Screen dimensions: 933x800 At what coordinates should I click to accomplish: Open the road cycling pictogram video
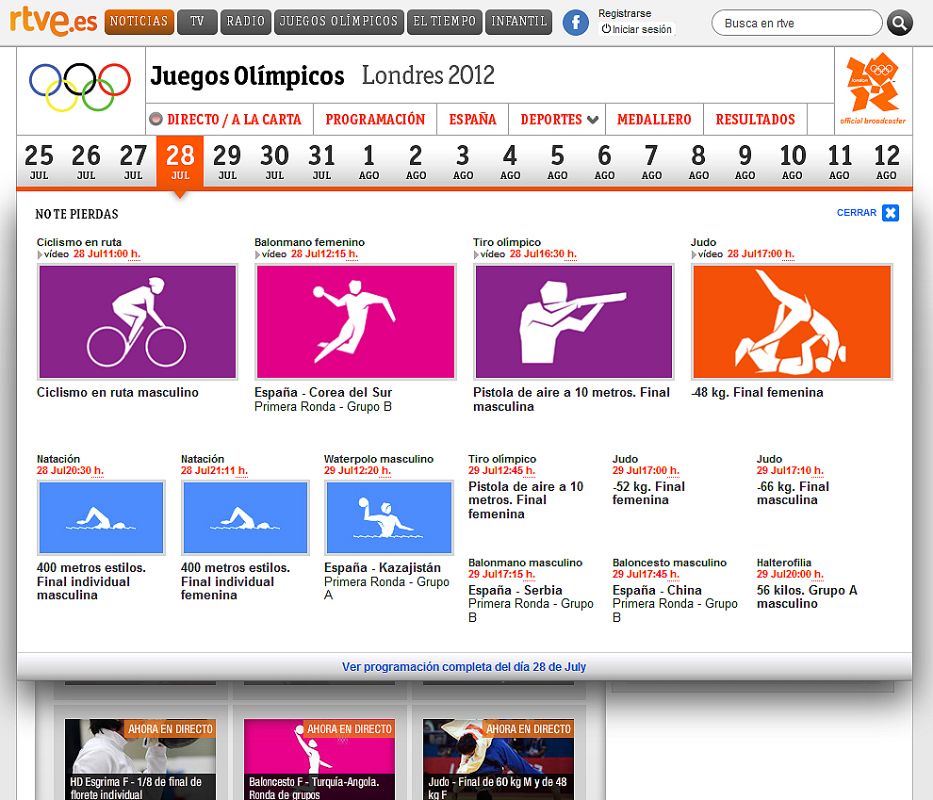137,322
